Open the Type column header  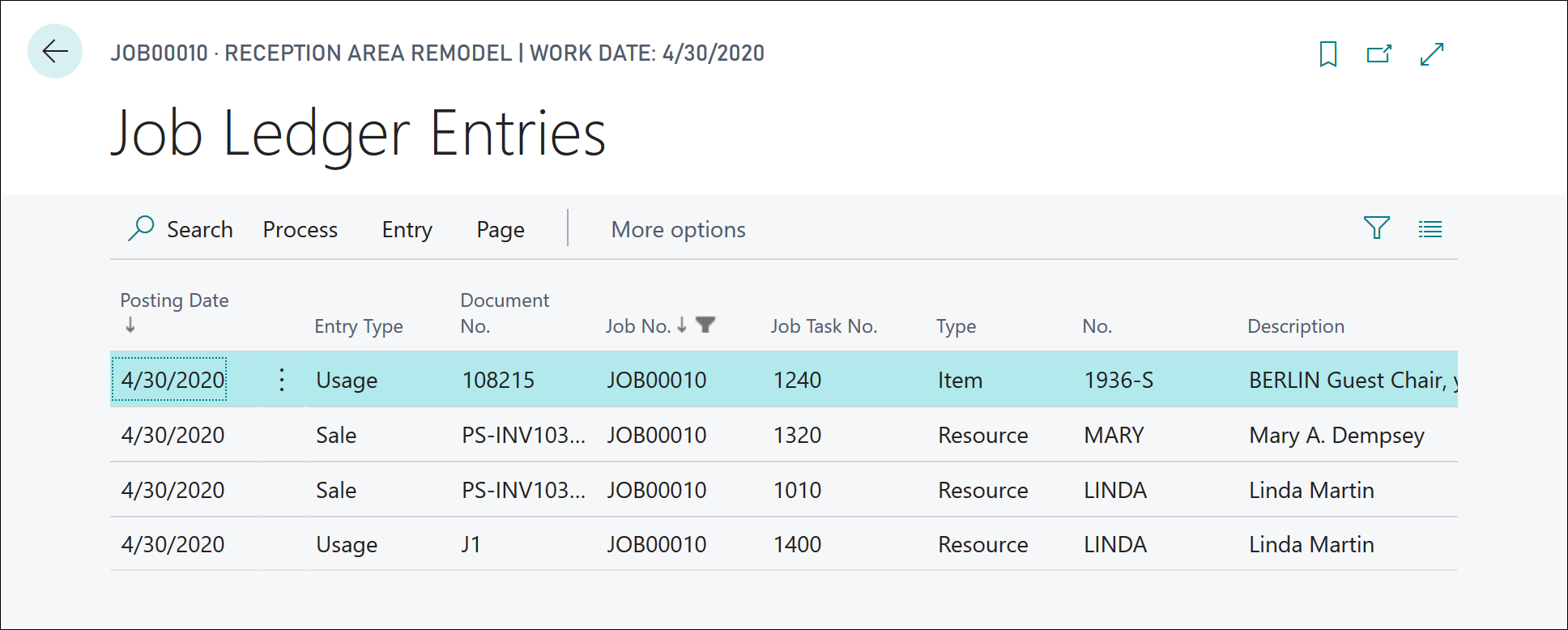click(956, 326)
